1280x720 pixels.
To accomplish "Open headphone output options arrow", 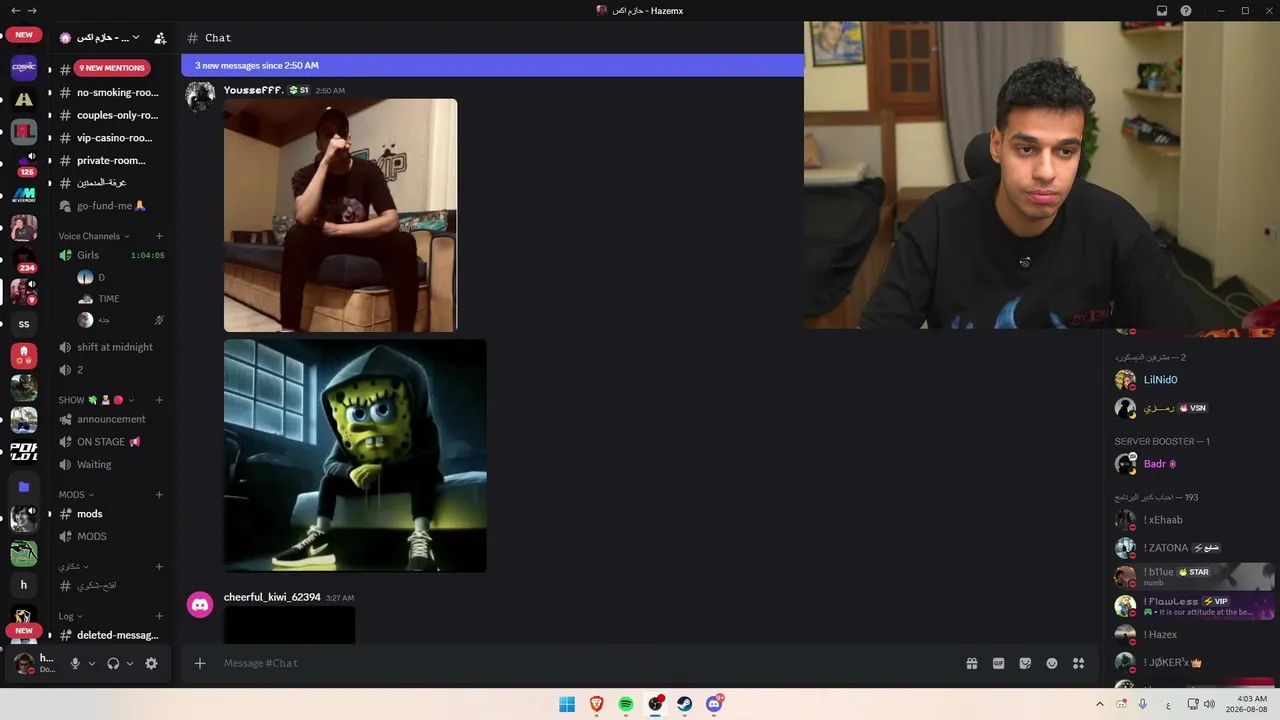I will [130, 663].
